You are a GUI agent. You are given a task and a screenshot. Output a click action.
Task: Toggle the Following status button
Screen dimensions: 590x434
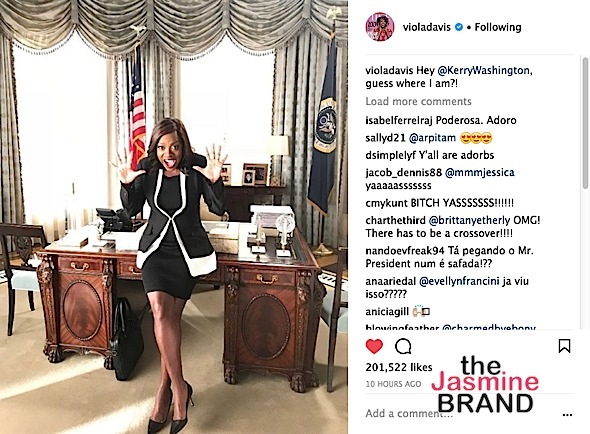click(497, 27)
